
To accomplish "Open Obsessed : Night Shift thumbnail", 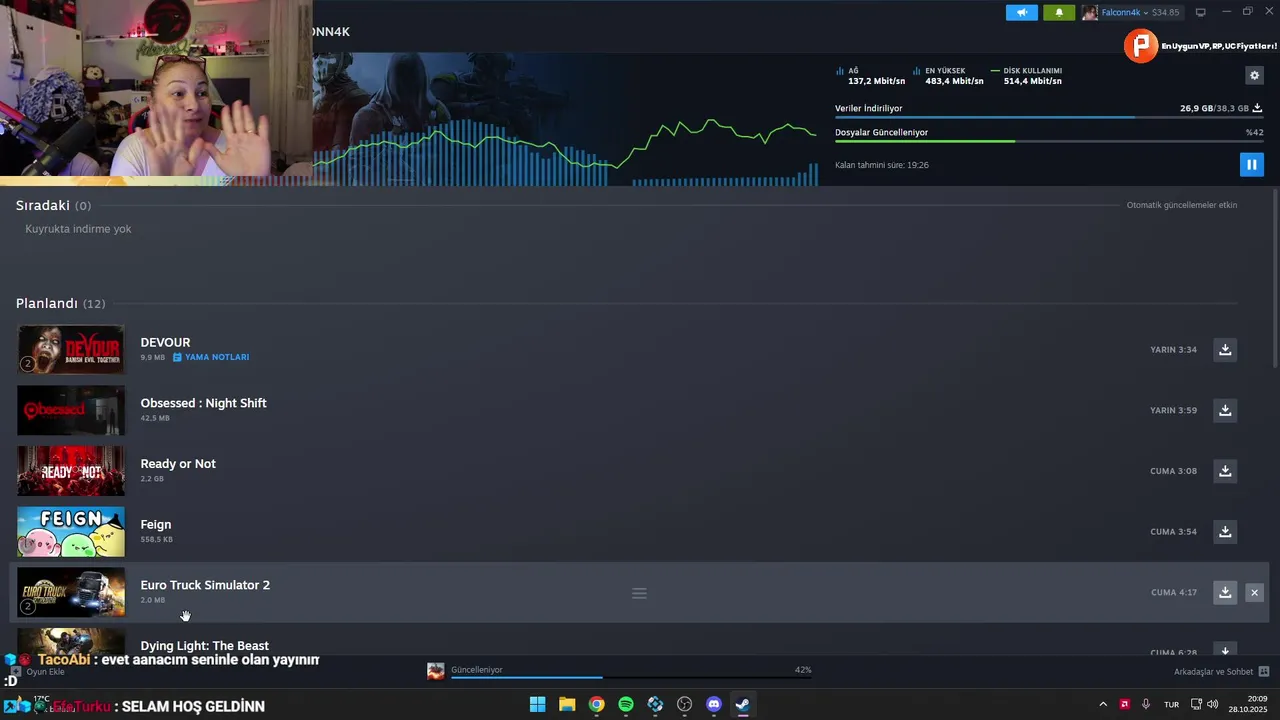I will [71, 410].
